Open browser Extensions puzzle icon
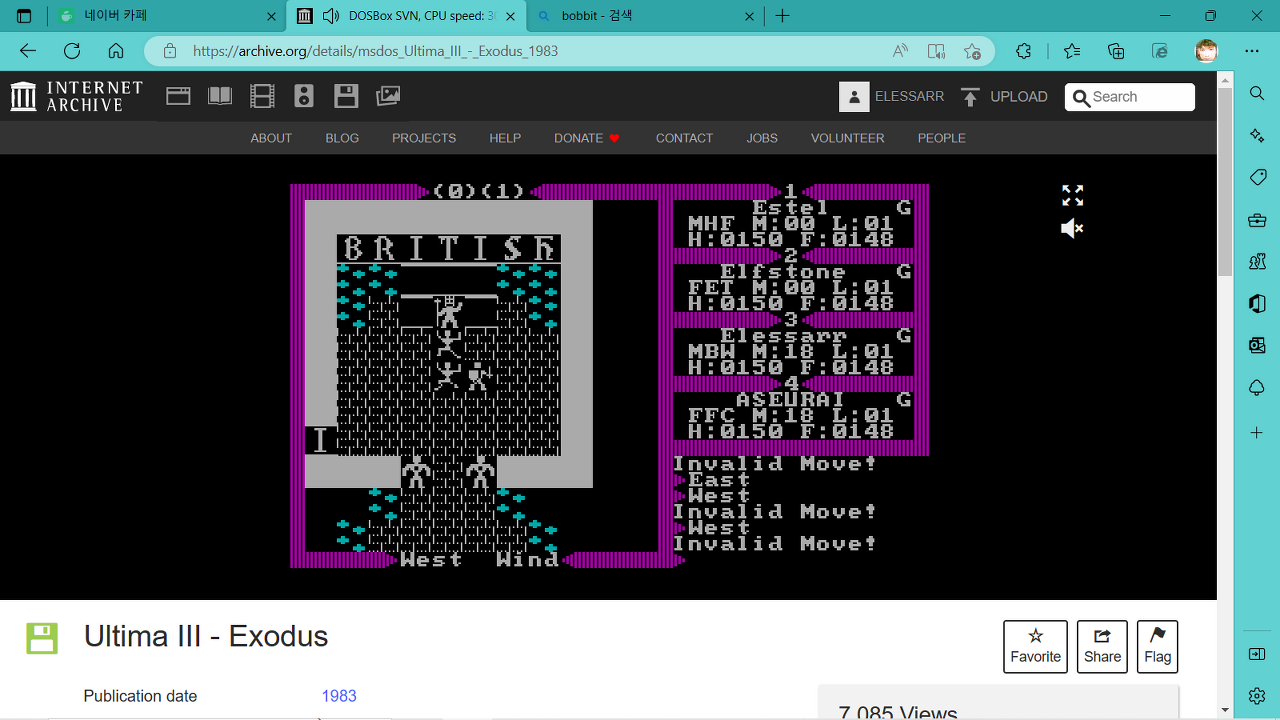Image resolution: width=1280 pixels, height=720 pixels. (x=1023, y=51)
